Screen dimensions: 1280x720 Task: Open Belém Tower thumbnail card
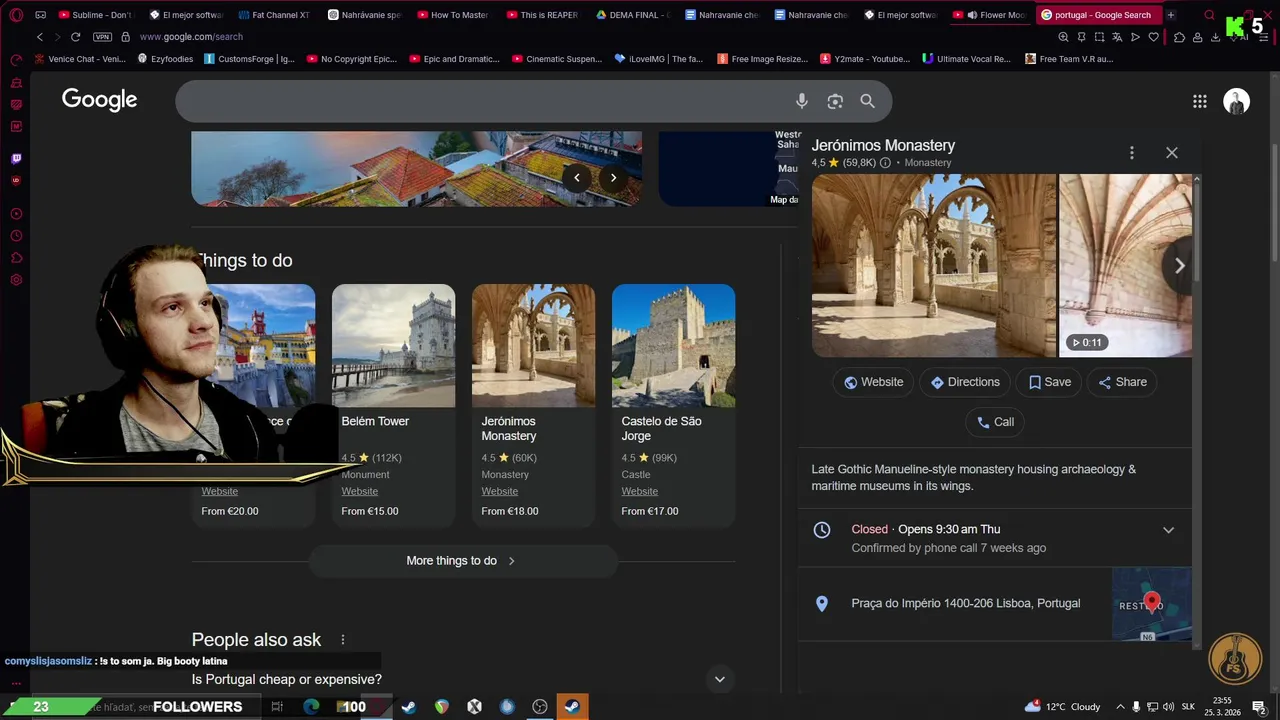coord(393,346)
